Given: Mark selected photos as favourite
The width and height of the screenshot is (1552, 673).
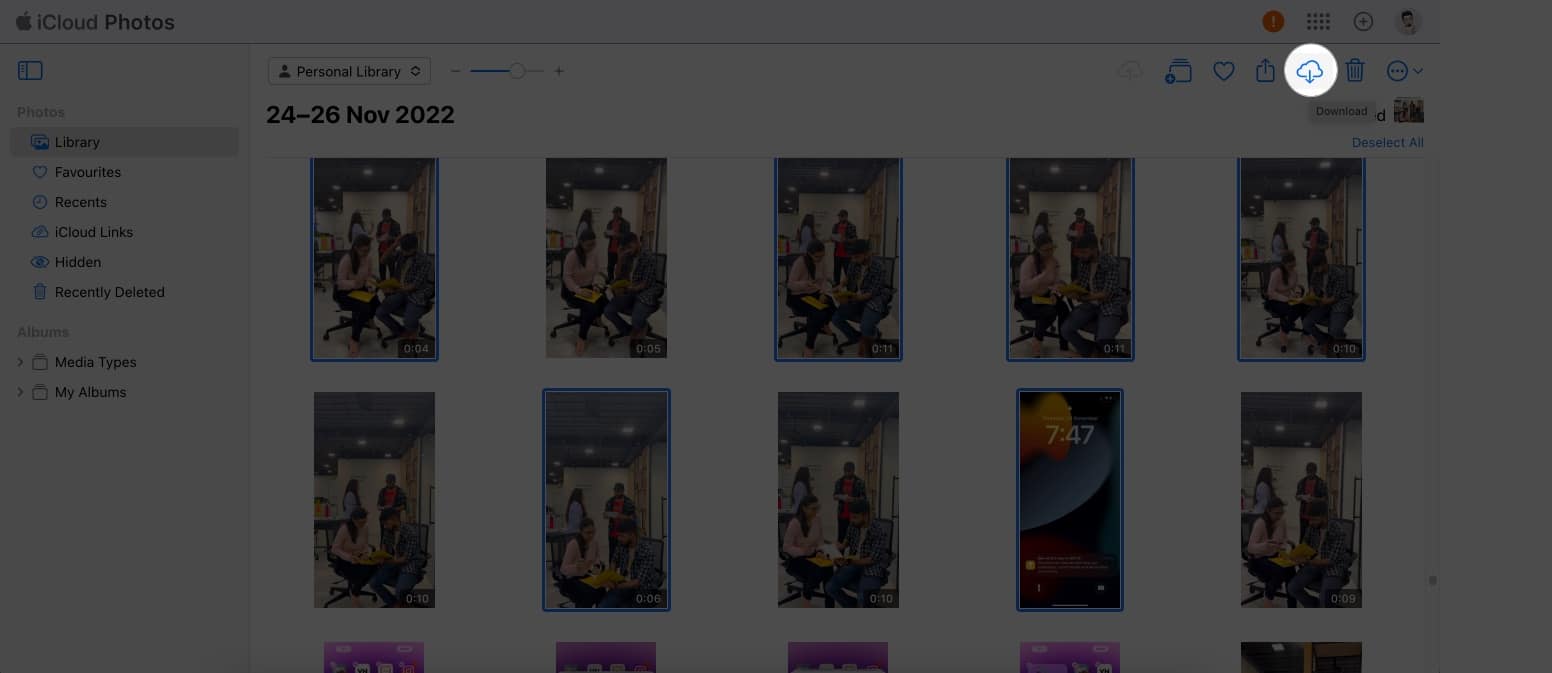Looking at the screenshot, I should pyautogui.click(x=1223, y=71).
